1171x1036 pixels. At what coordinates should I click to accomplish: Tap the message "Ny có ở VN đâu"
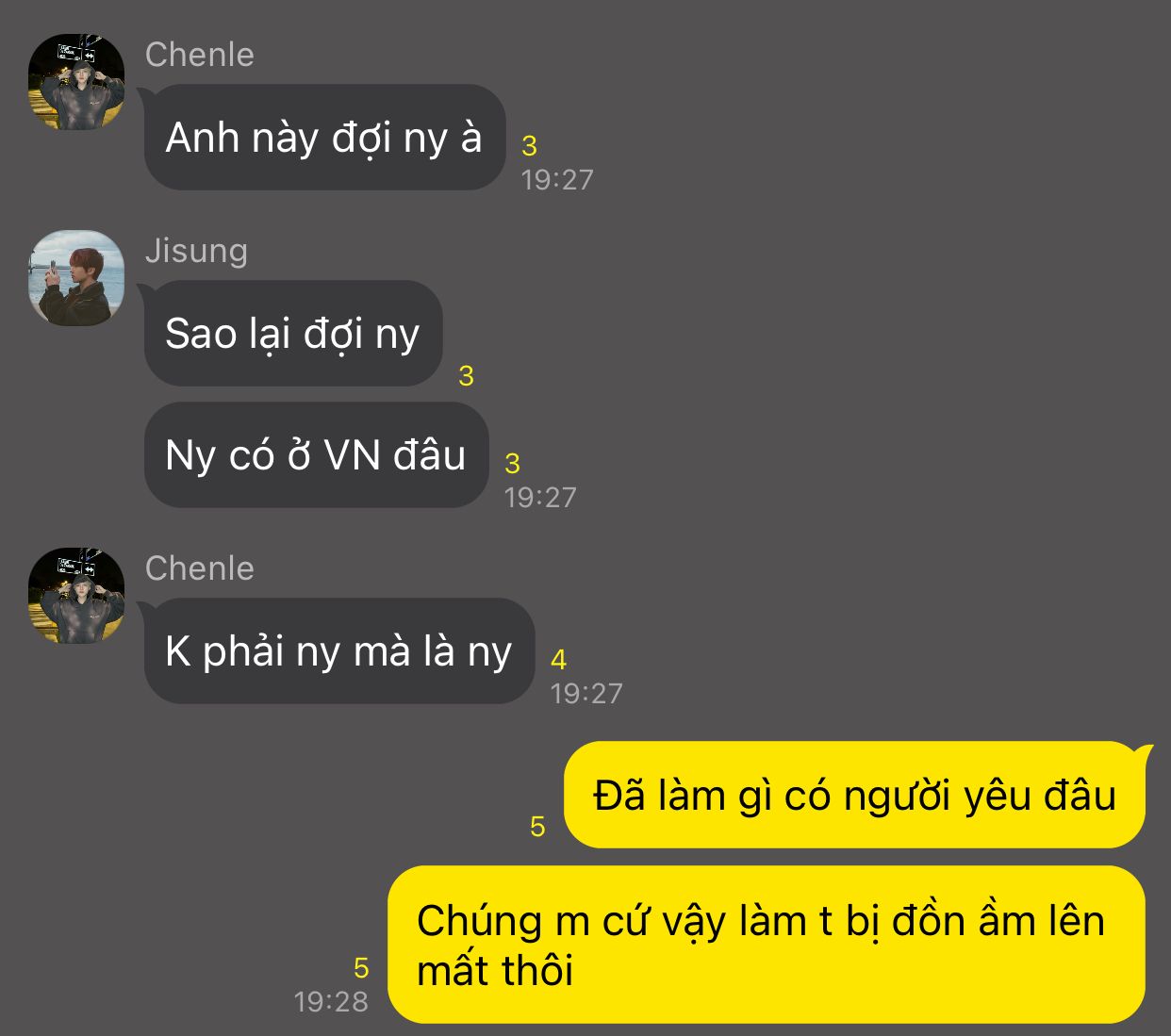tap(316, 455)
